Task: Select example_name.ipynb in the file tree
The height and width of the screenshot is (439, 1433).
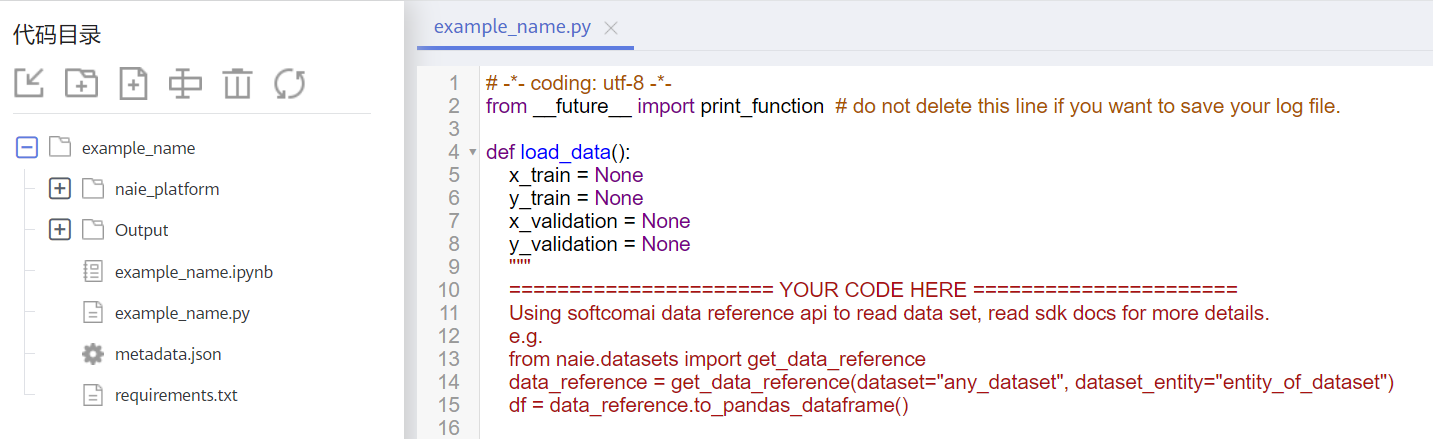Action: (x=194, y=272)
